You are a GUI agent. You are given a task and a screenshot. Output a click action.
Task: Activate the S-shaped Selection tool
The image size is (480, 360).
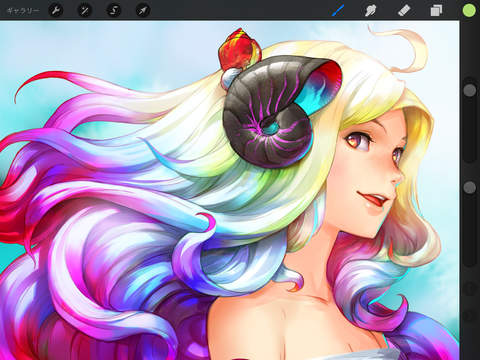[x=114, y=10]
